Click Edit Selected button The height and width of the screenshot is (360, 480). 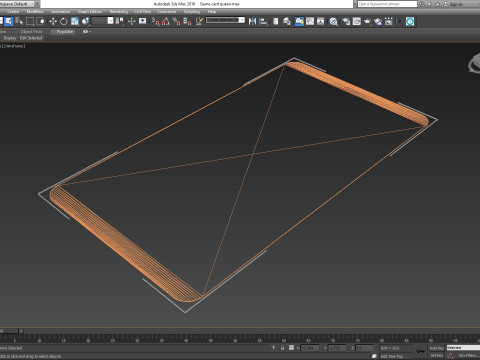31,38
